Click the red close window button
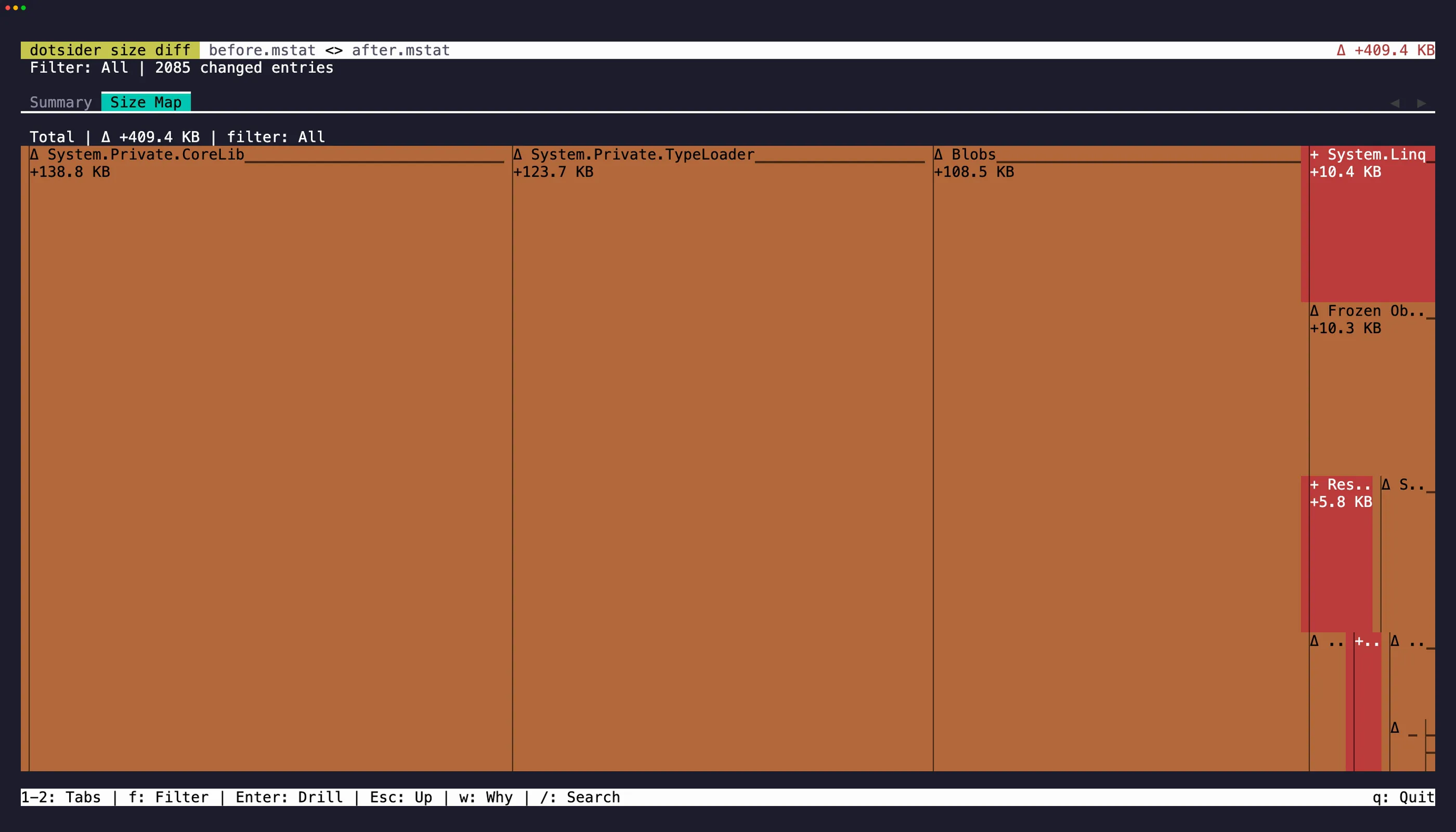1456x832 pixels. (x=7, y=8)
